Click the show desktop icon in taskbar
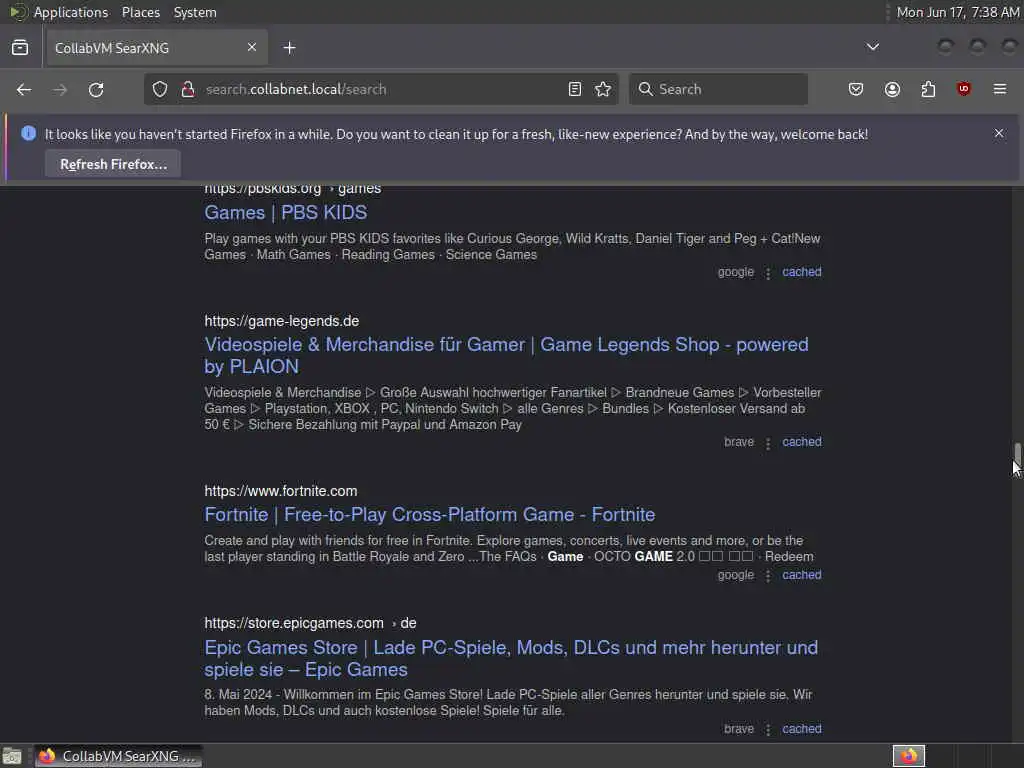 click(x=12, y=756)
